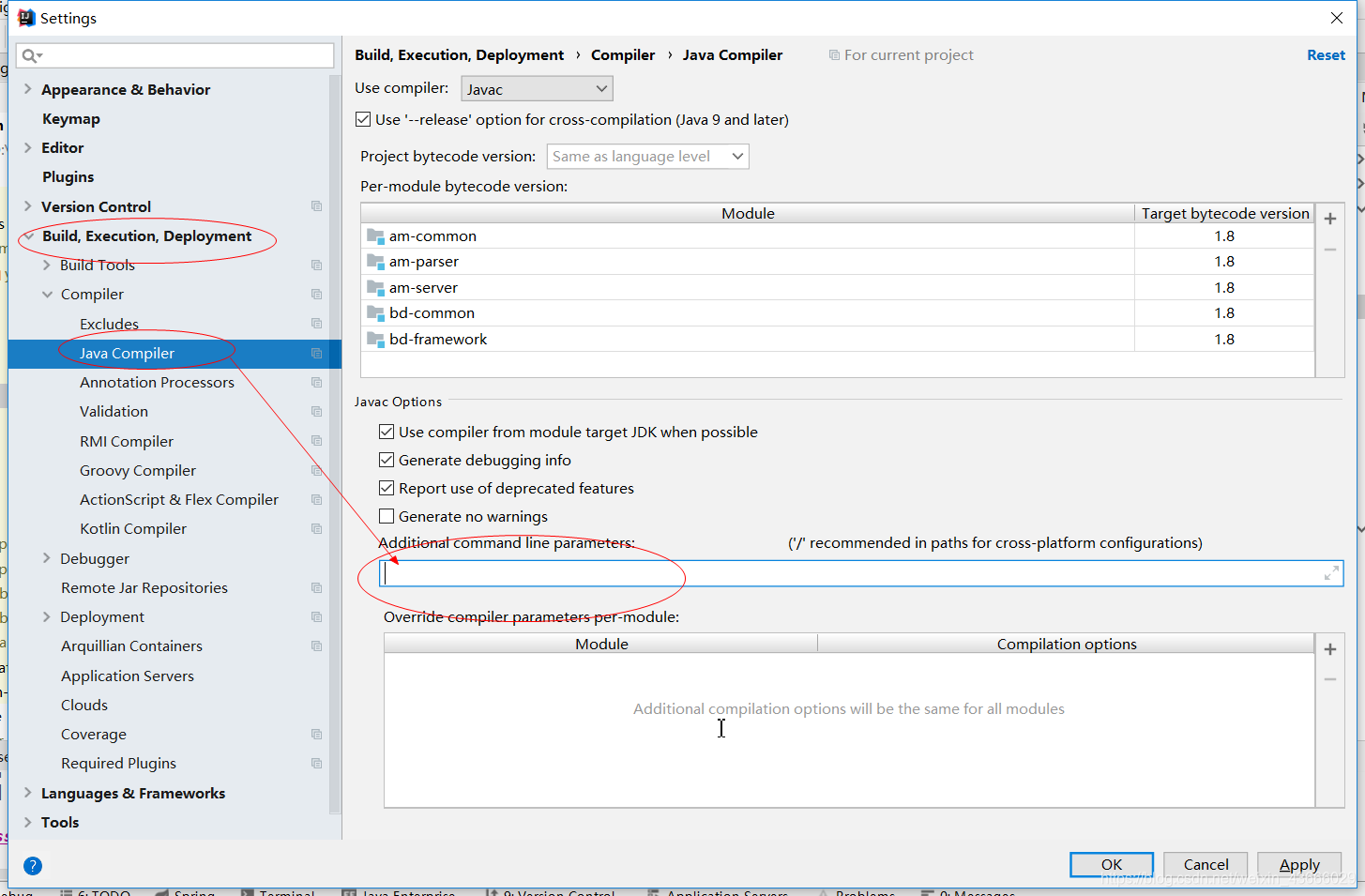Image resolution: width=1365 pixels, height=896 pixels.
Task: Click Build, Execution, Deployment in breadcrumb
Action: 460,55
